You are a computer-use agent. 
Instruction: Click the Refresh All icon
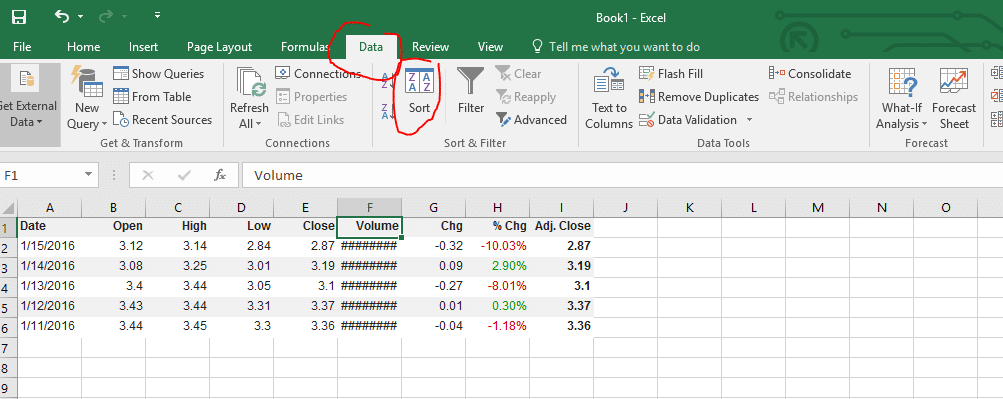pos(250,83)
